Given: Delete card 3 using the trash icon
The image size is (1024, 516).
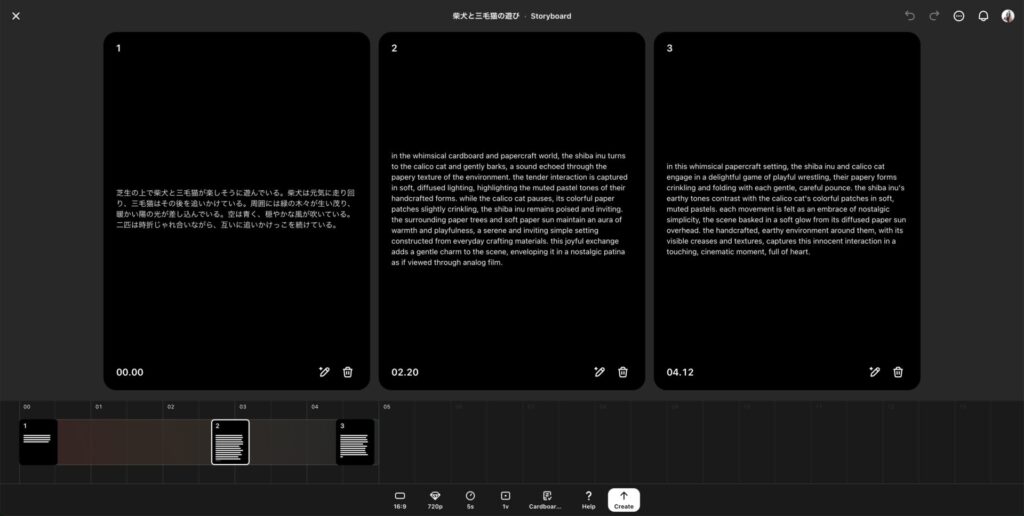Looking at the screenshot, I should click(898, 372).
